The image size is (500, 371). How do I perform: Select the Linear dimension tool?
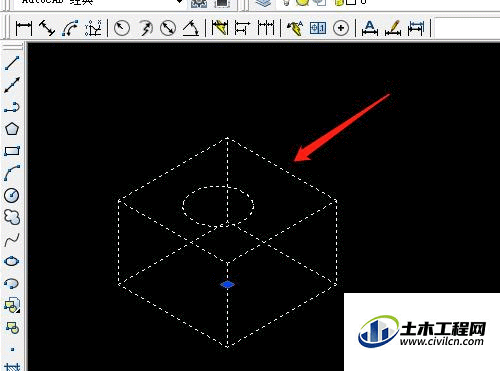(24, 28)
